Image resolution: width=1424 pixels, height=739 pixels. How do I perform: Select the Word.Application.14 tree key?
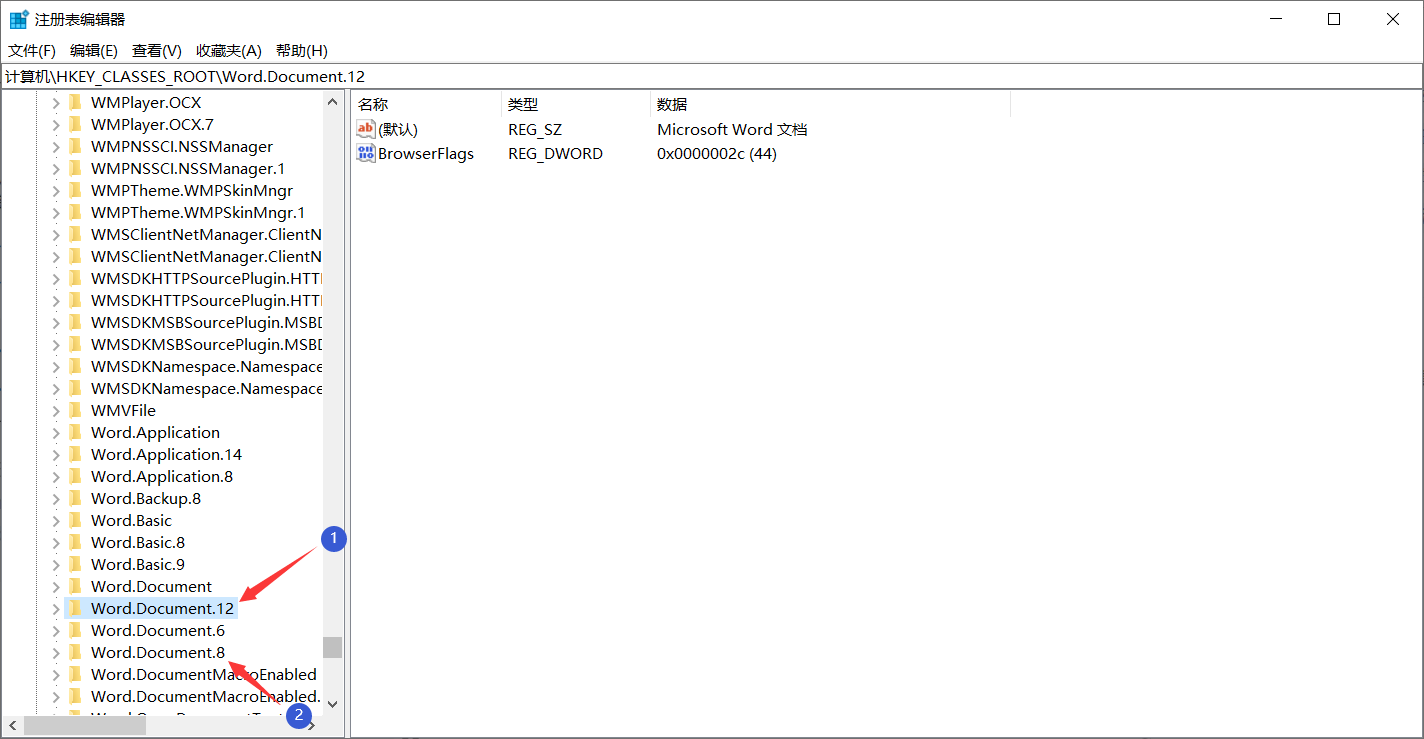pos(167,454)
